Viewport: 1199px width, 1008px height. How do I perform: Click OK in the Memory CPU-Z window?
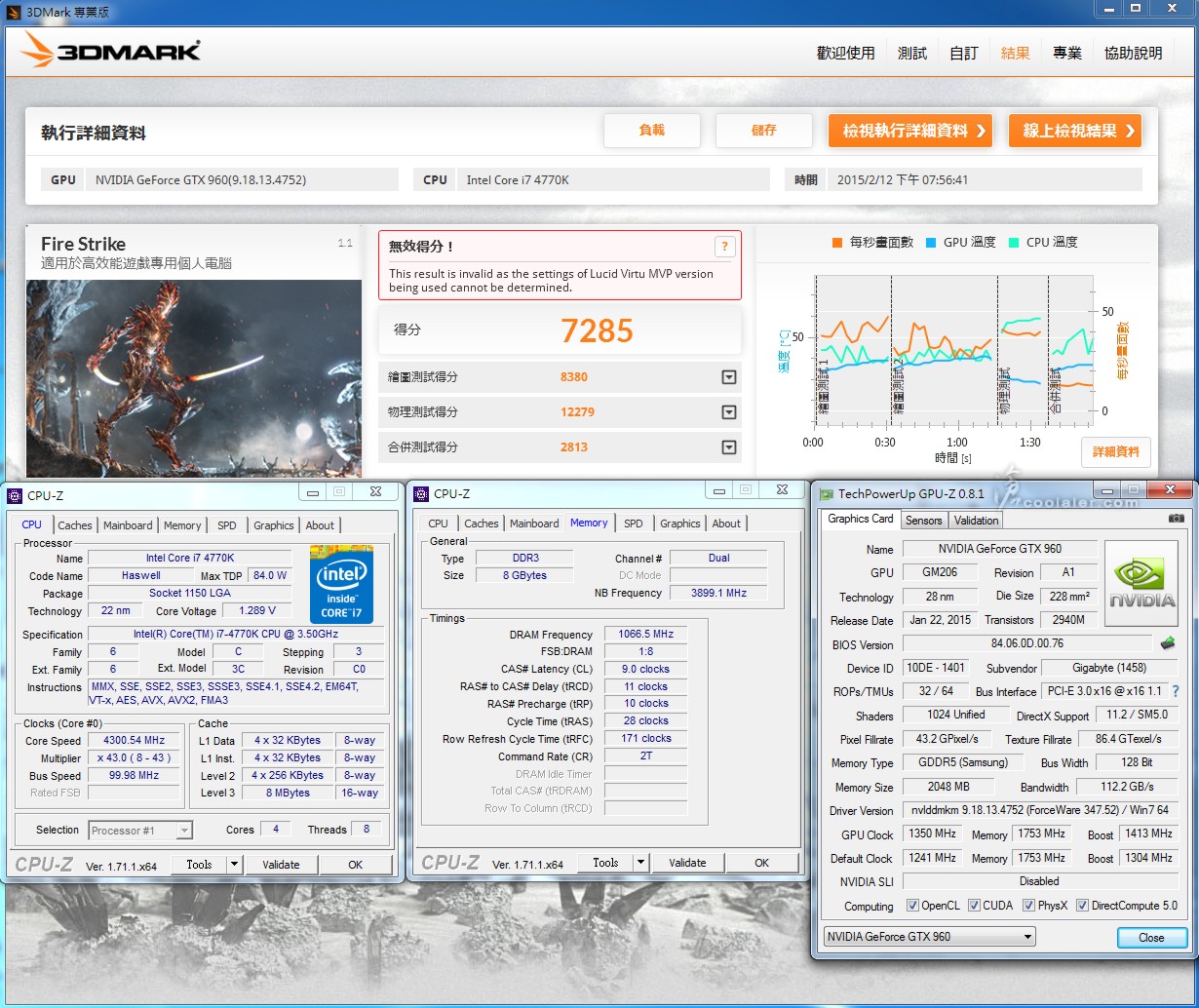[x=762, y=863]
